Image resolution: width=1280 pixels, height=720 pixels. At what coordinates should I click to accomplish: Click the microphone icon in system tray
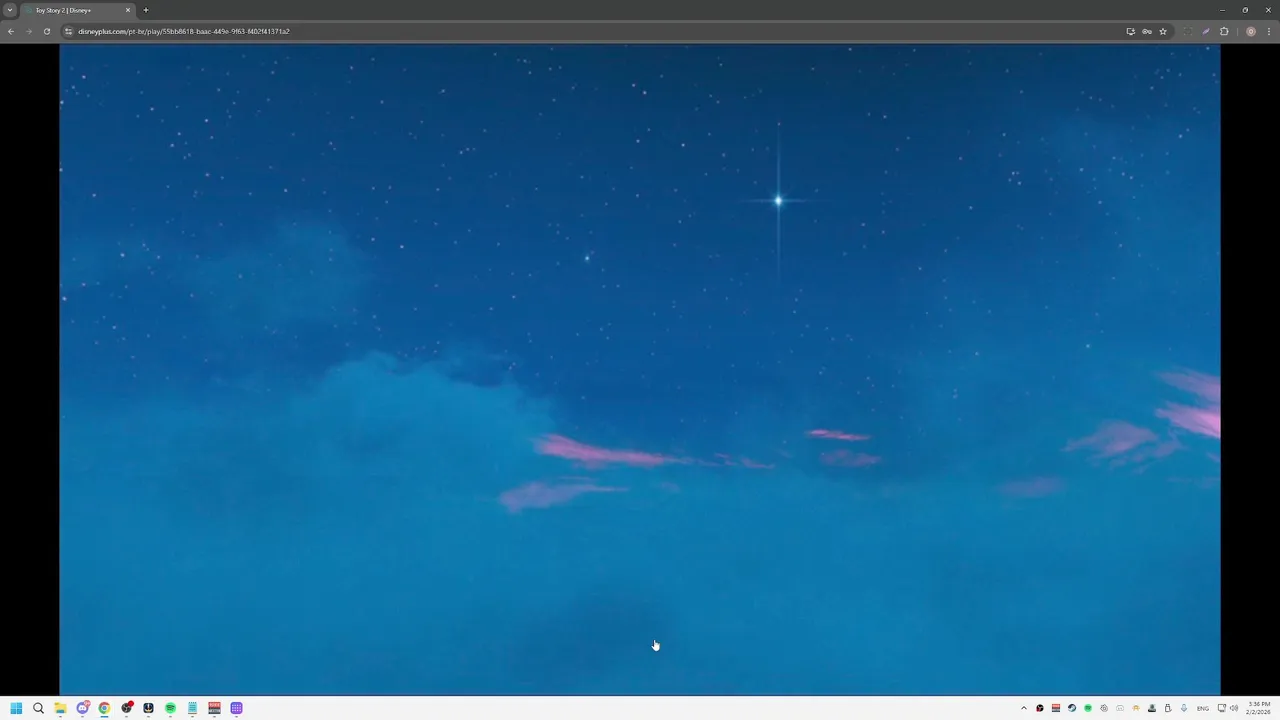click(1184, 708)
